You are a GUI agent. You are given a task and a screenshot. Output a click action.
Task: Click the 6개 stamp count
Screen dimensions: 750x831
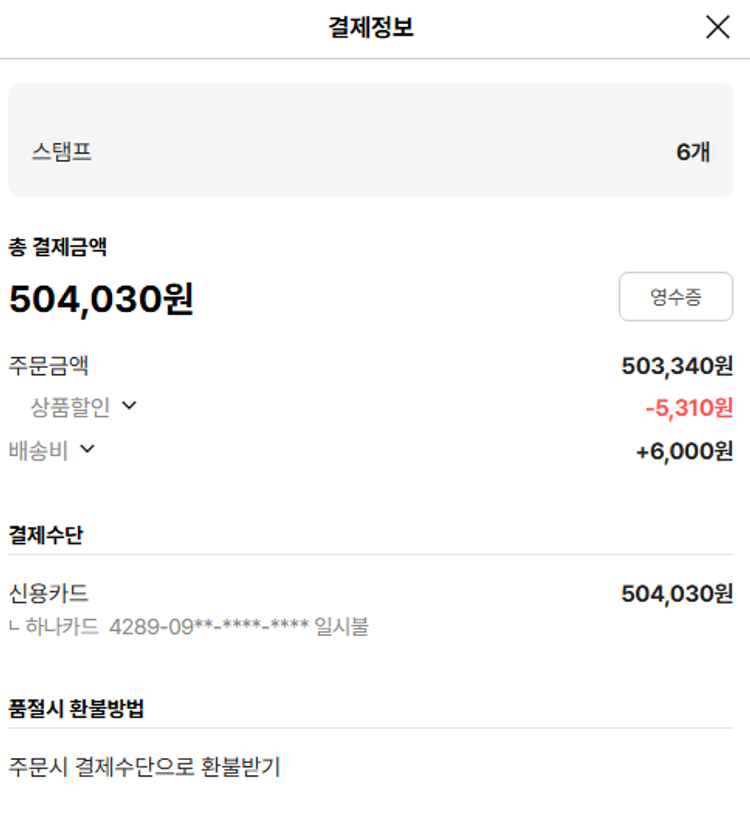pyautogui.click(x=693, y=152)
